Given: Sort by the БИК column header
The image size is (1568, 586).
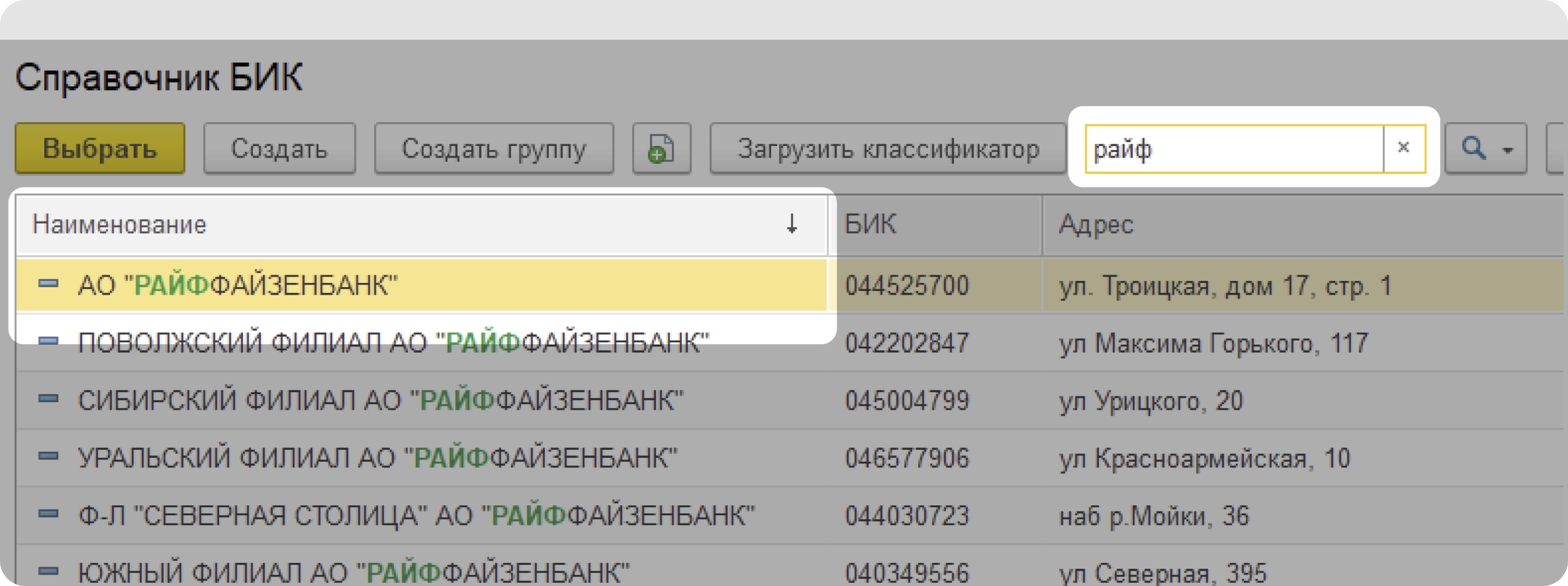Looking at the screenshot, I should 870,224.
